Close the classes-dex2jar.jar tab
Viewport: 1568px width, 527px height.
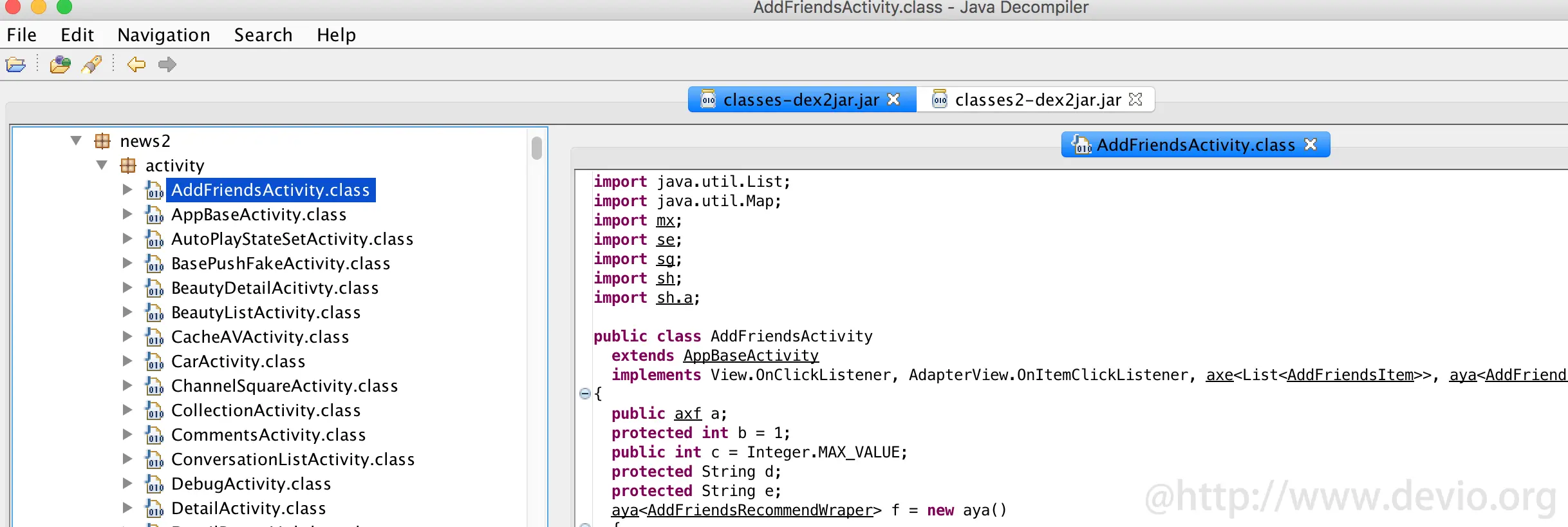(x=893, y=99)
